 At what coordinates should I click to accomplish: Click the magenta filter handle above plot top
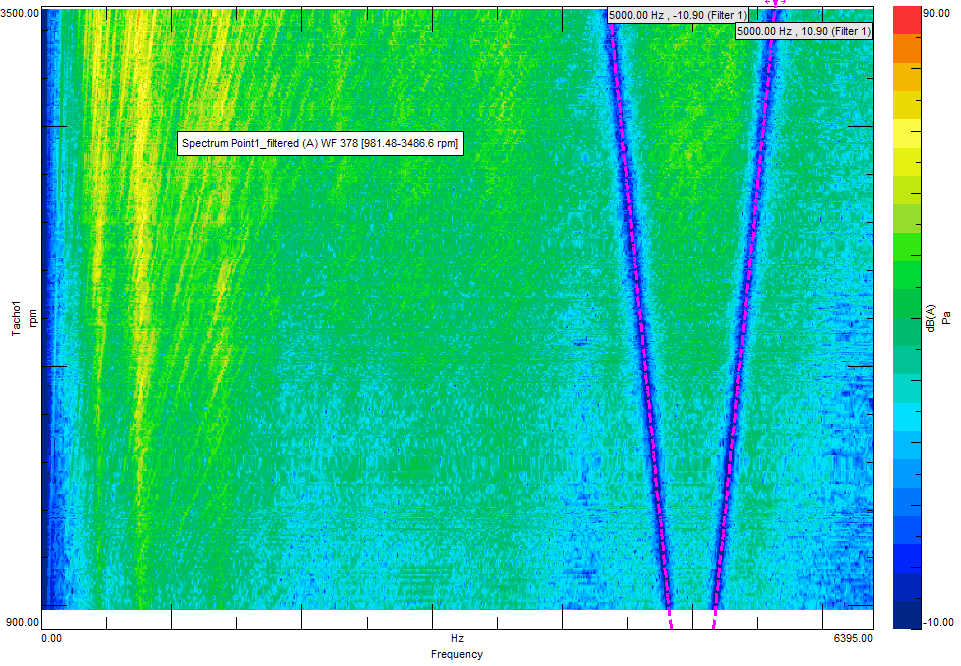[775, 3]
